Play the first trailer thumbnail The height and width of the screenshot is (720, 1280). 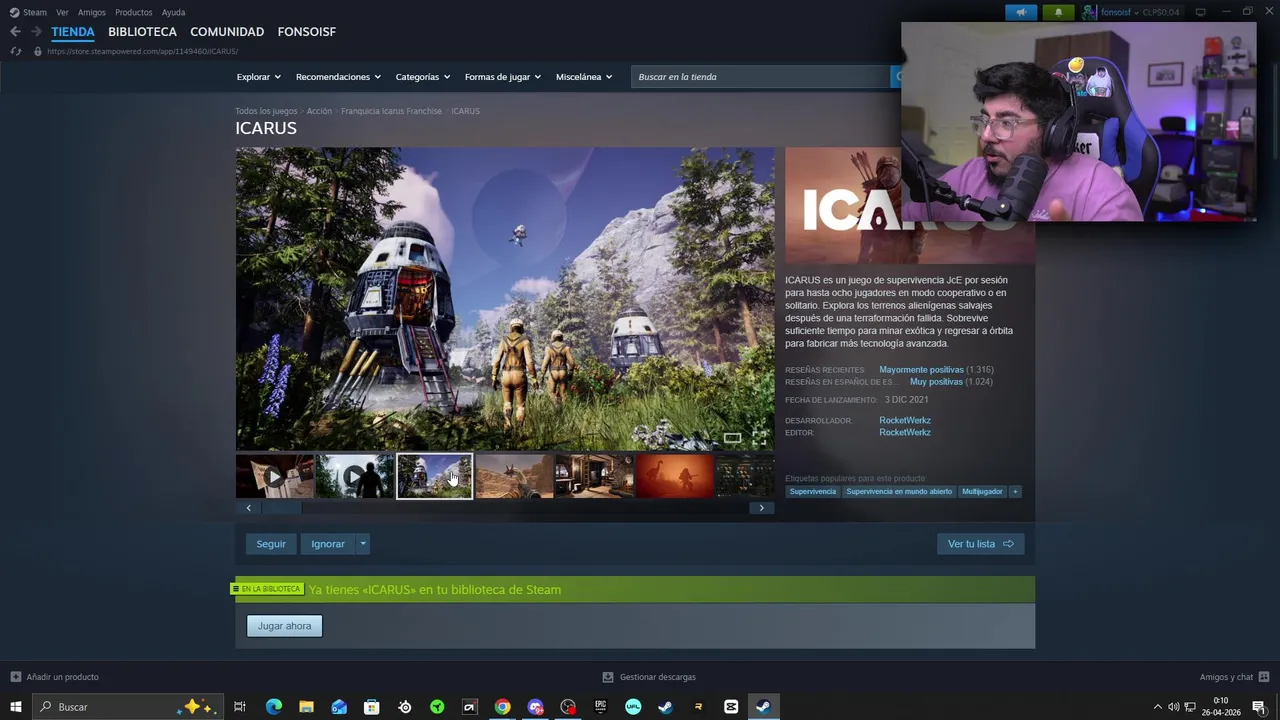[275, 477]
